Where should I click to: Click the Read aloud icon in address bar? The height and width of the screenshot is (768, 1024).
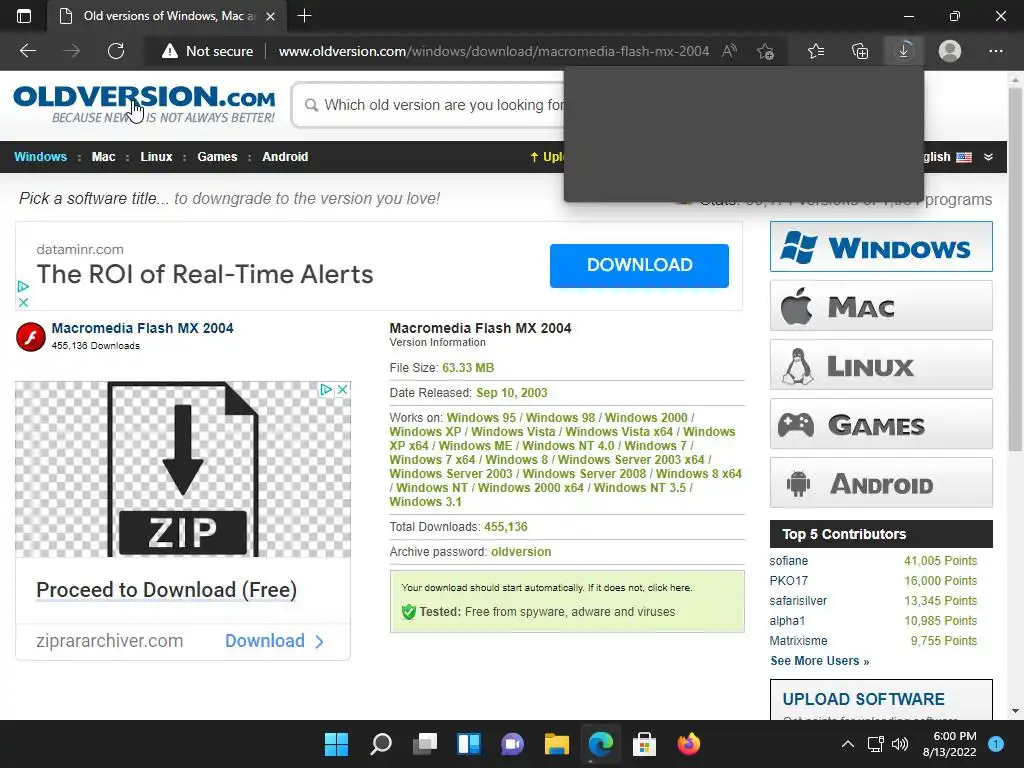[729, 51]
